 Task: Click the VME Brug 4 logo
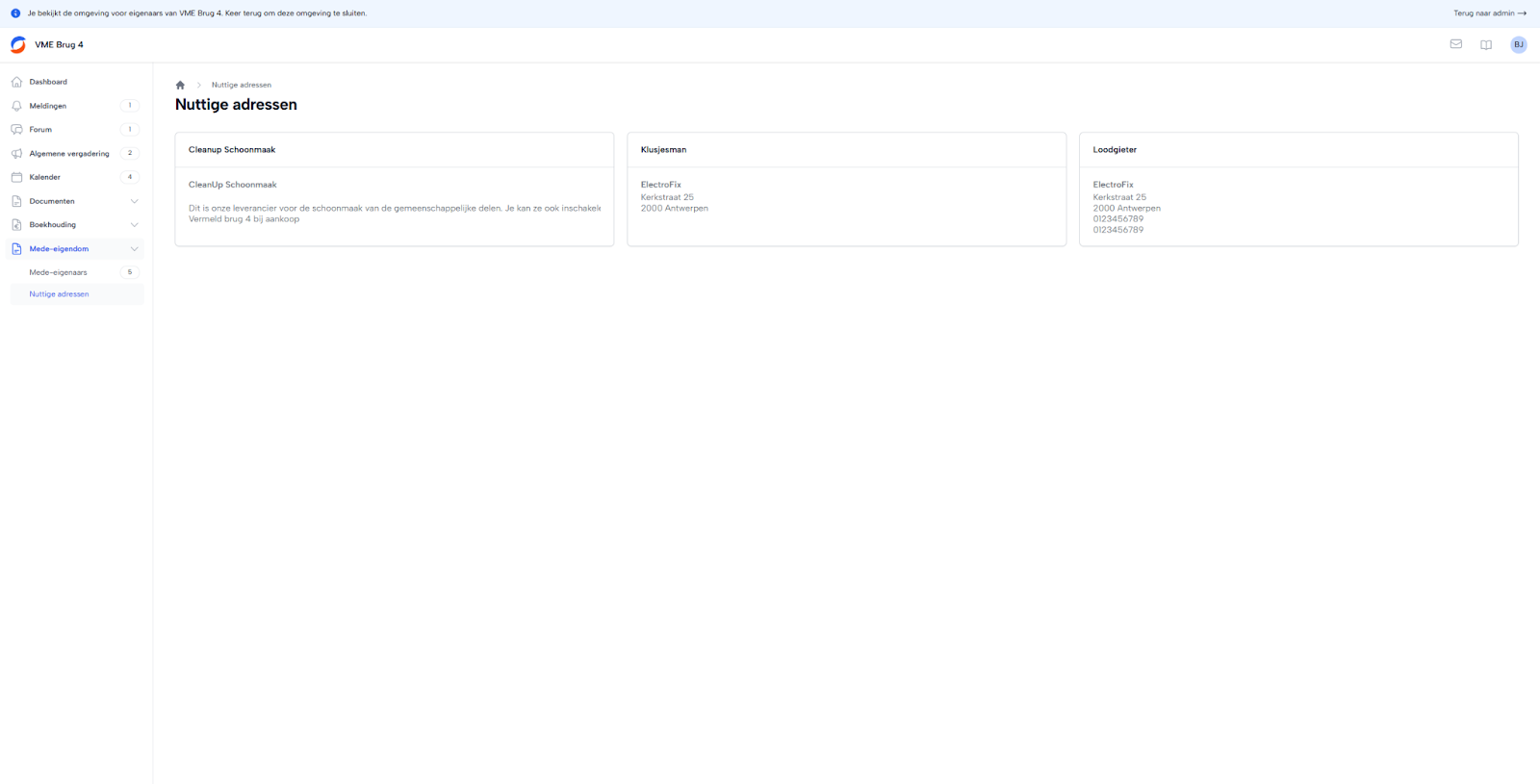pos(18,45)
